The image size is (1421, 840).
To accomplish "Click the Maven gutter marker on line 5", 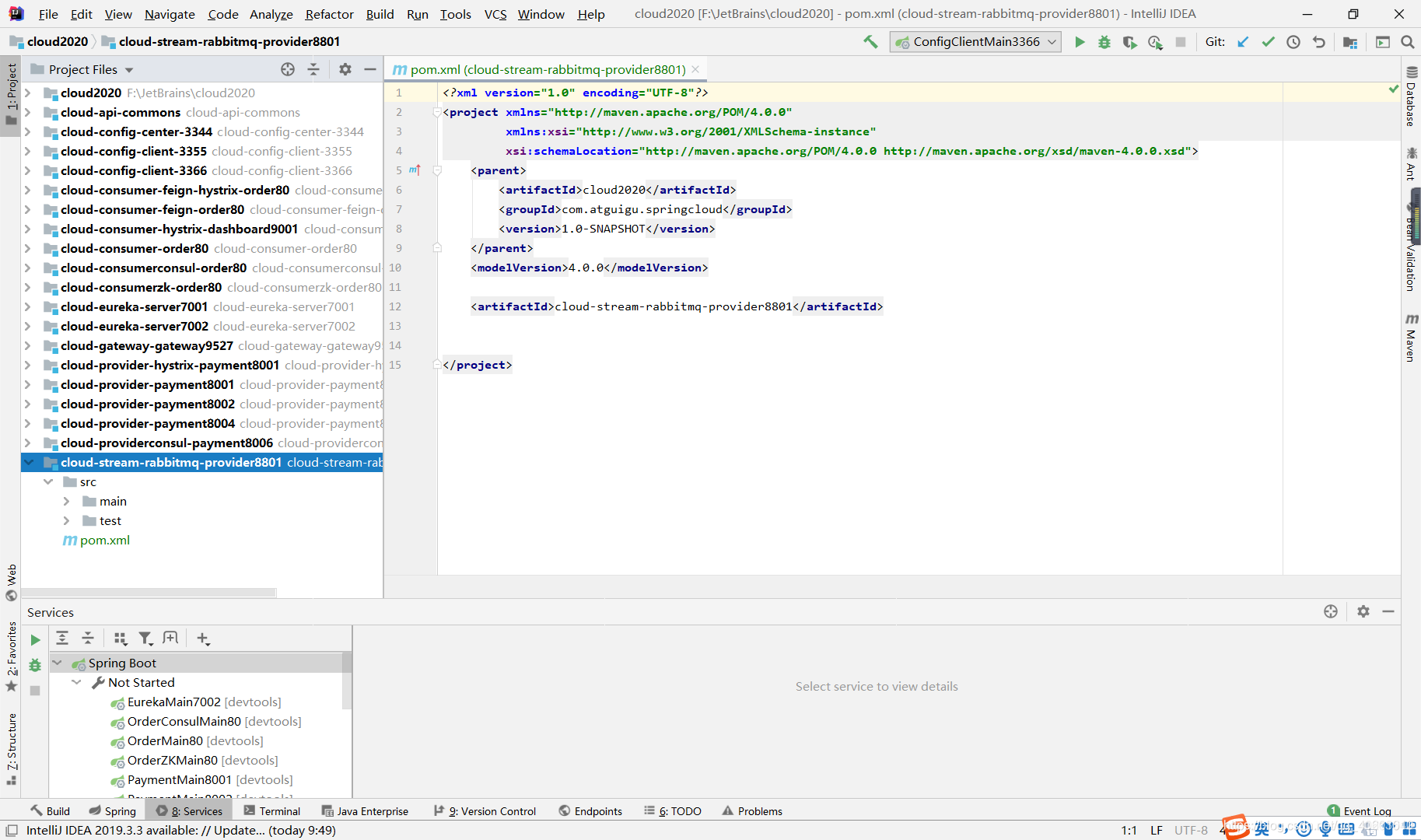I will point(415,170).
